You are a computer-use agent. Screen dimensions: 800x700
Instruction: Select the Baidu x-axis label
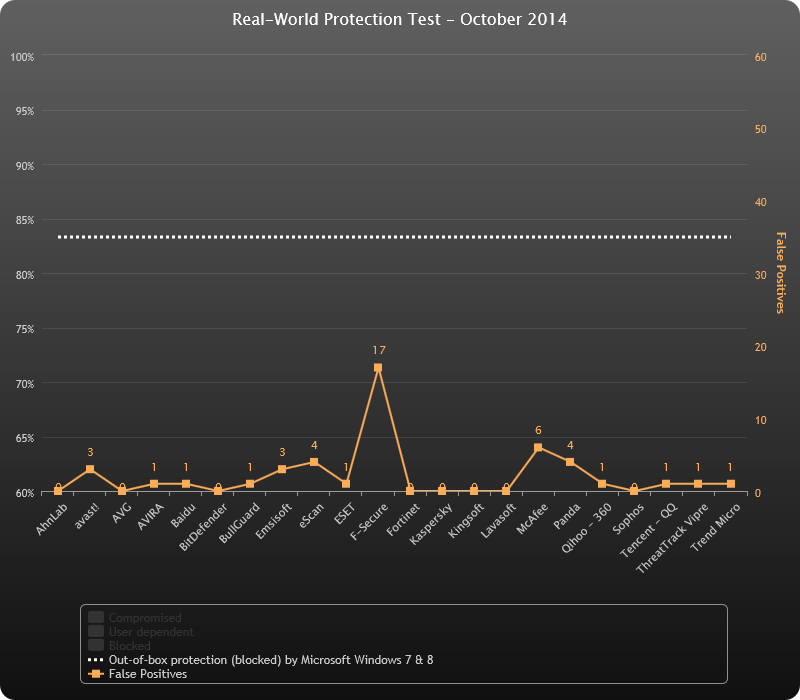coord(183,515)
